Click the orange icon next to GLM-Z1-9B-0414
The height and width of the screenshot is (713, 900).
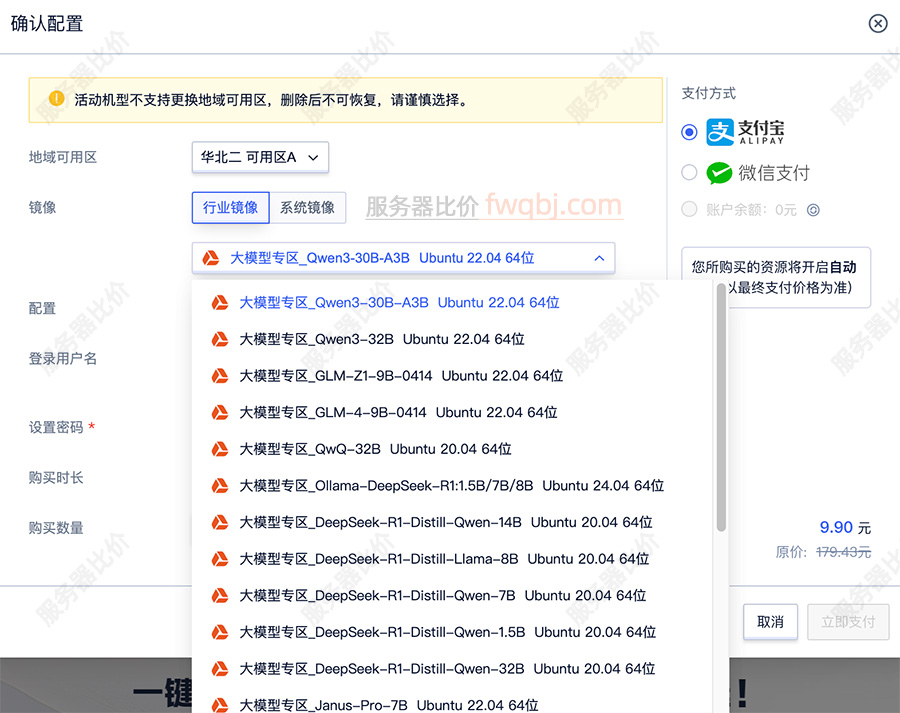220,375
